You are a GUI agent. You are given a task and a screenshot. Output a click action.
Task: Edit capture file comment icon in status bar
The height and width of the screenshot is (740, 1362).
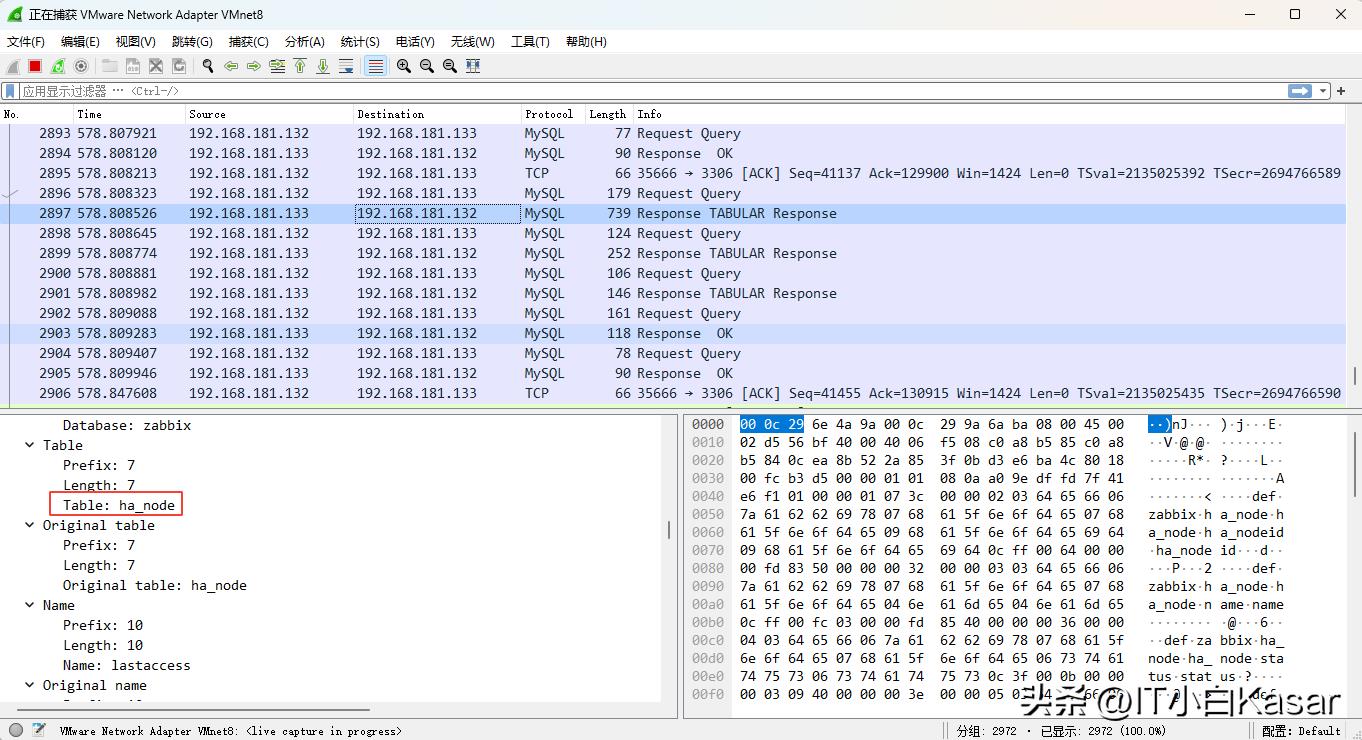(x=38, y=731)
